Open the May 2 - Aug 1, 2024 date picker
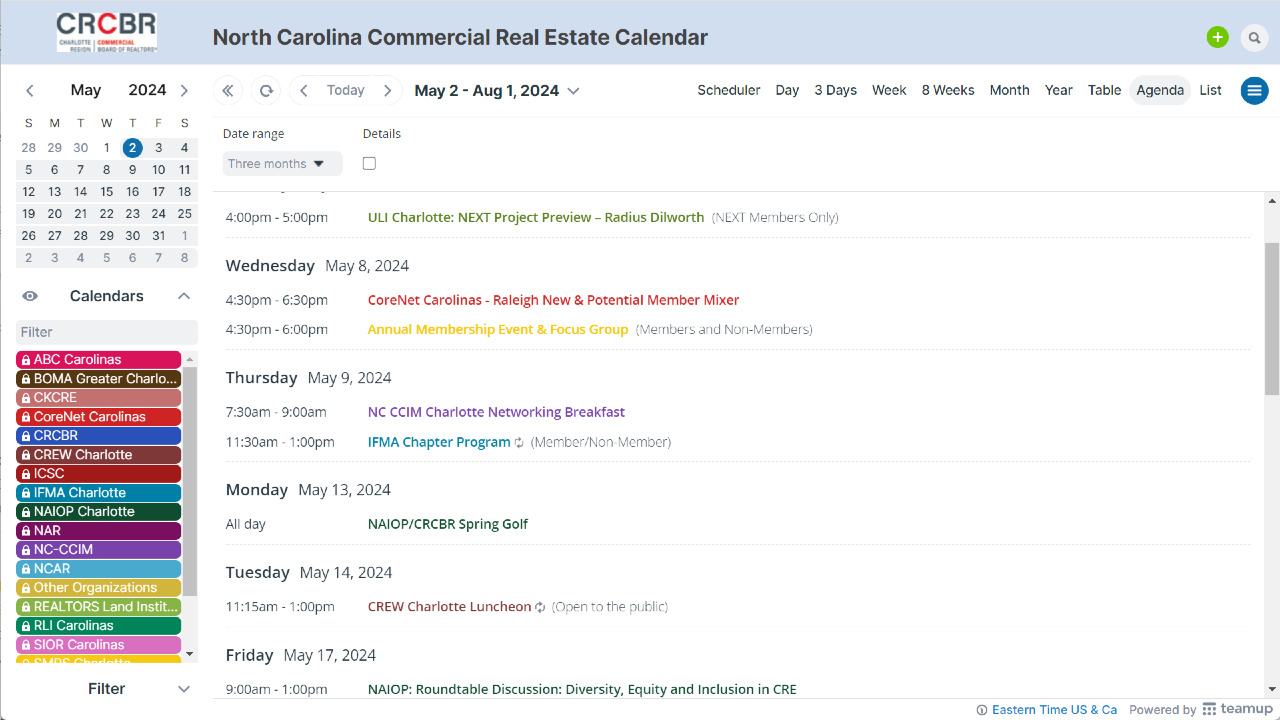Image resolution: width=1280 pixels, height=720 pixels. tap(497, 90)
